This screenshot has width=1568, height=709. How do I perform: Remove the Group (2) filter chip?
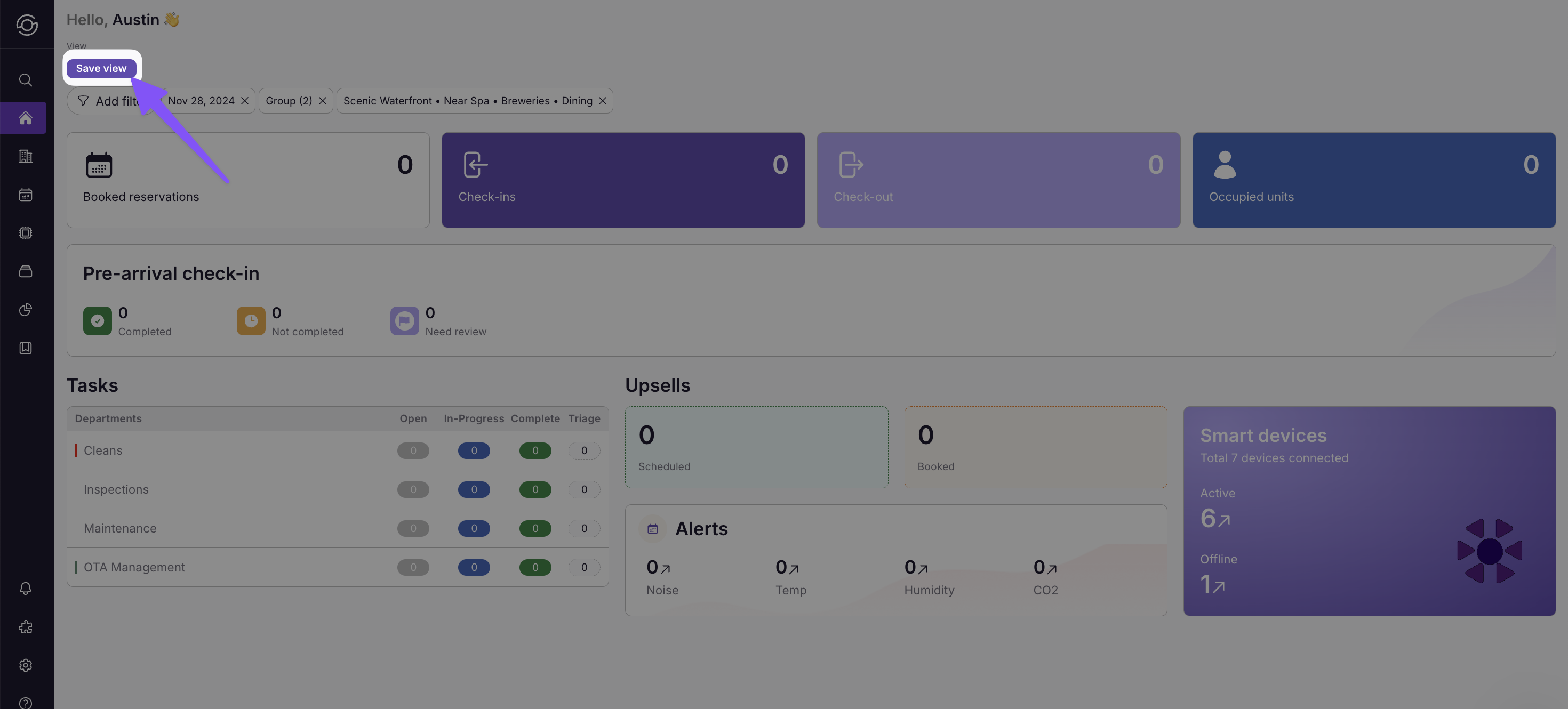click(x=323, y=101)
